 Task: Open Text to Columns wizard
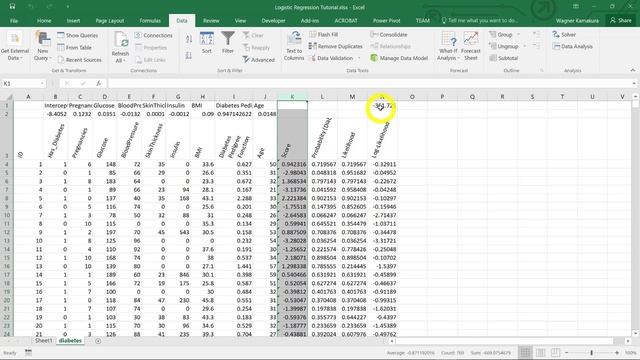pyautogui.click(x=294, y=46)
